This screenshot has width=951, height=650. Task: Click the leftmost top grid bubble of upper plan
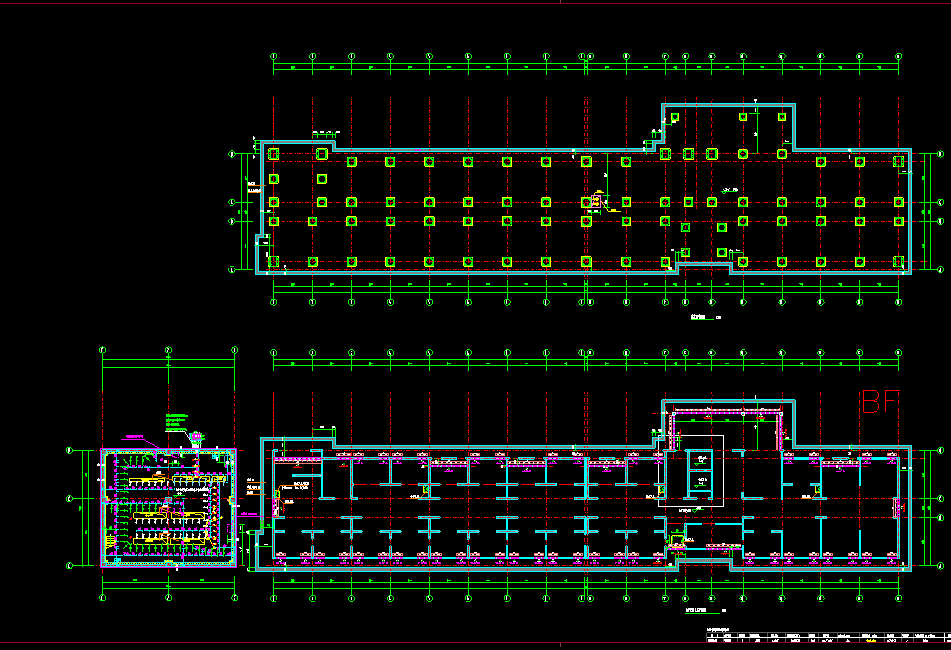(x=273, y=56)
